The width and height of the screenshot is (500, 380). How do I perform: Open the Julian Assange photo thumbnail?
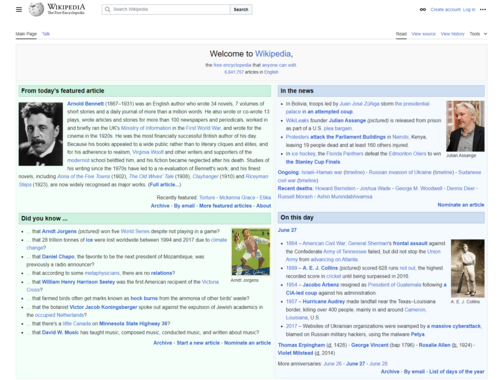click(x=465, y=126)
